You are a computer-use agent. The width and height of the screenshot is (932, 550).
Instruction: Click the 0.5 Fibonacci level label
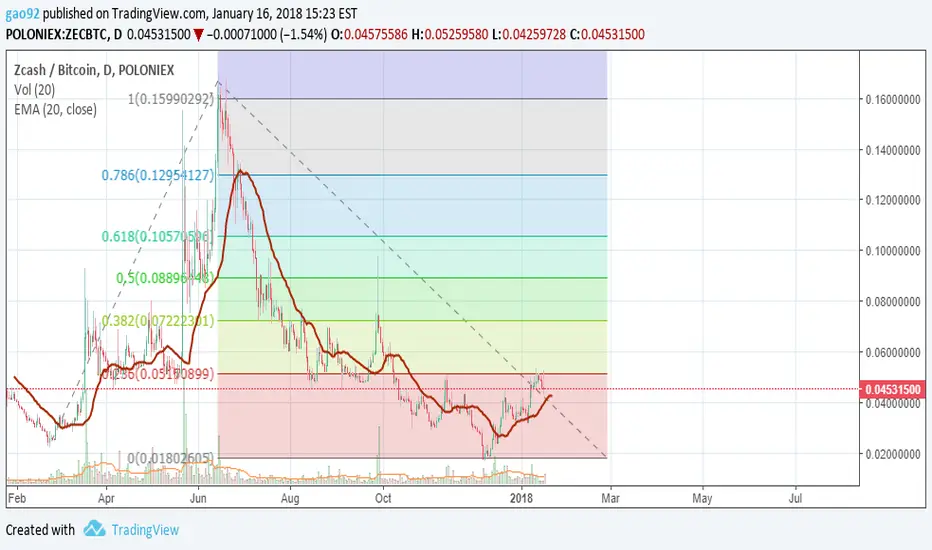click(x=165, y=278)
